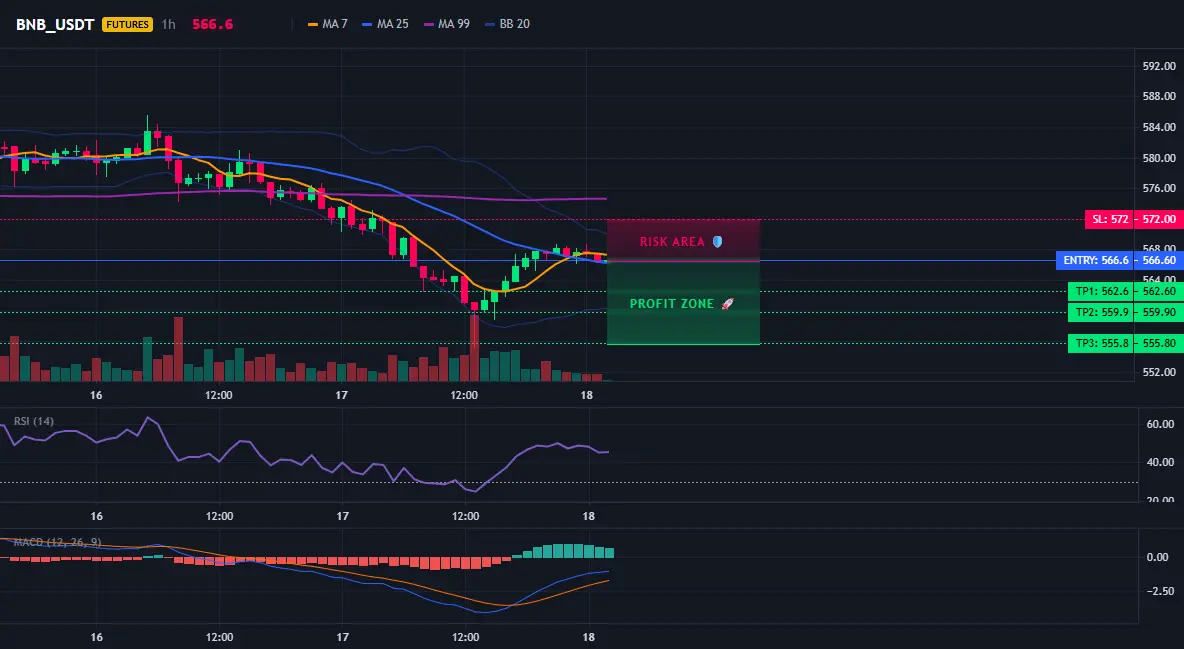Click the 17 date on RSI pane axis
Image resolution: width=1184 pixels, height=649 pixels.
click(x=343, y=516)
